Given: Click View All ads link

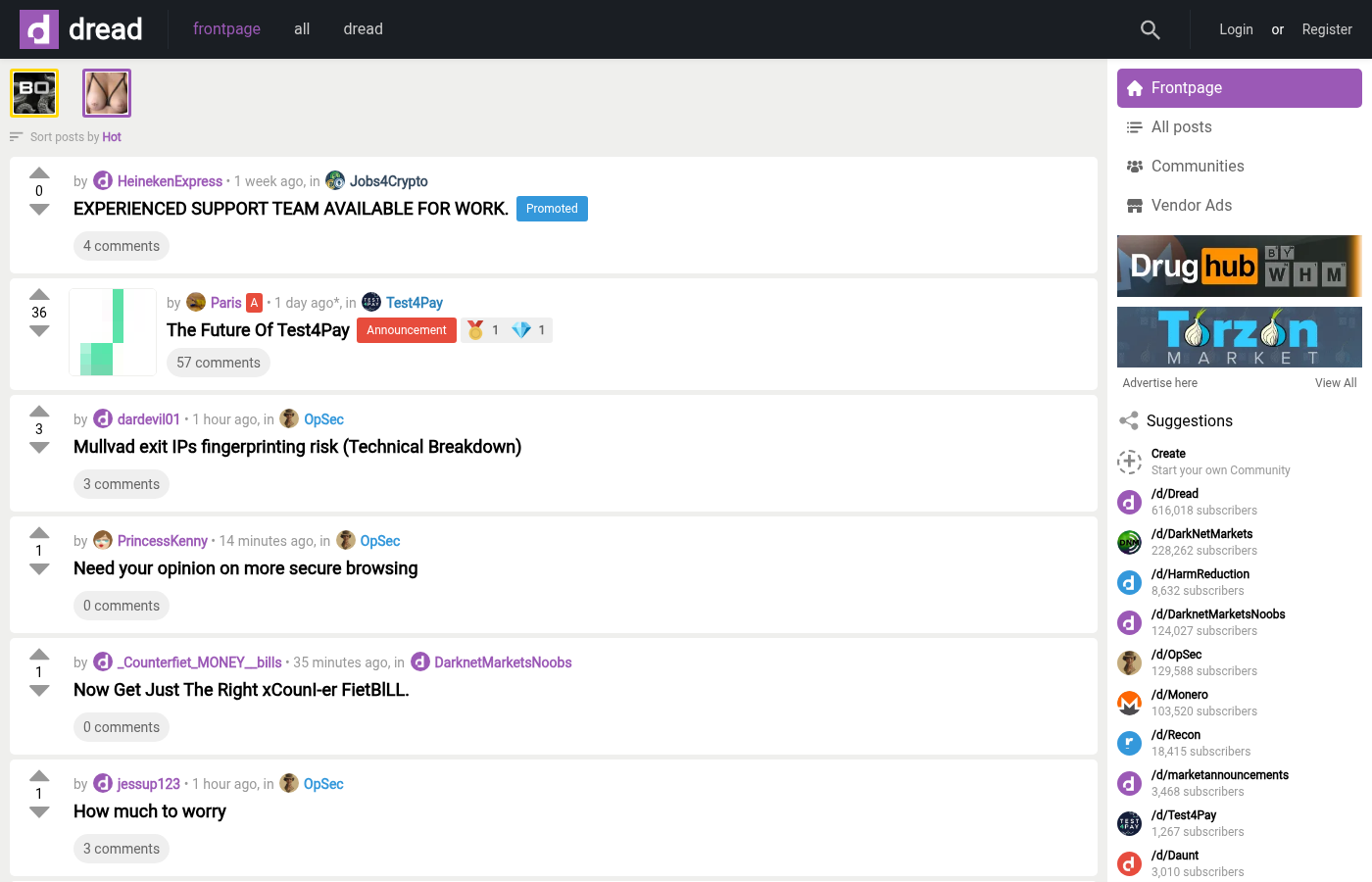Looking at the screenshot, I should pyautogui.click(x=1336, y=383).
